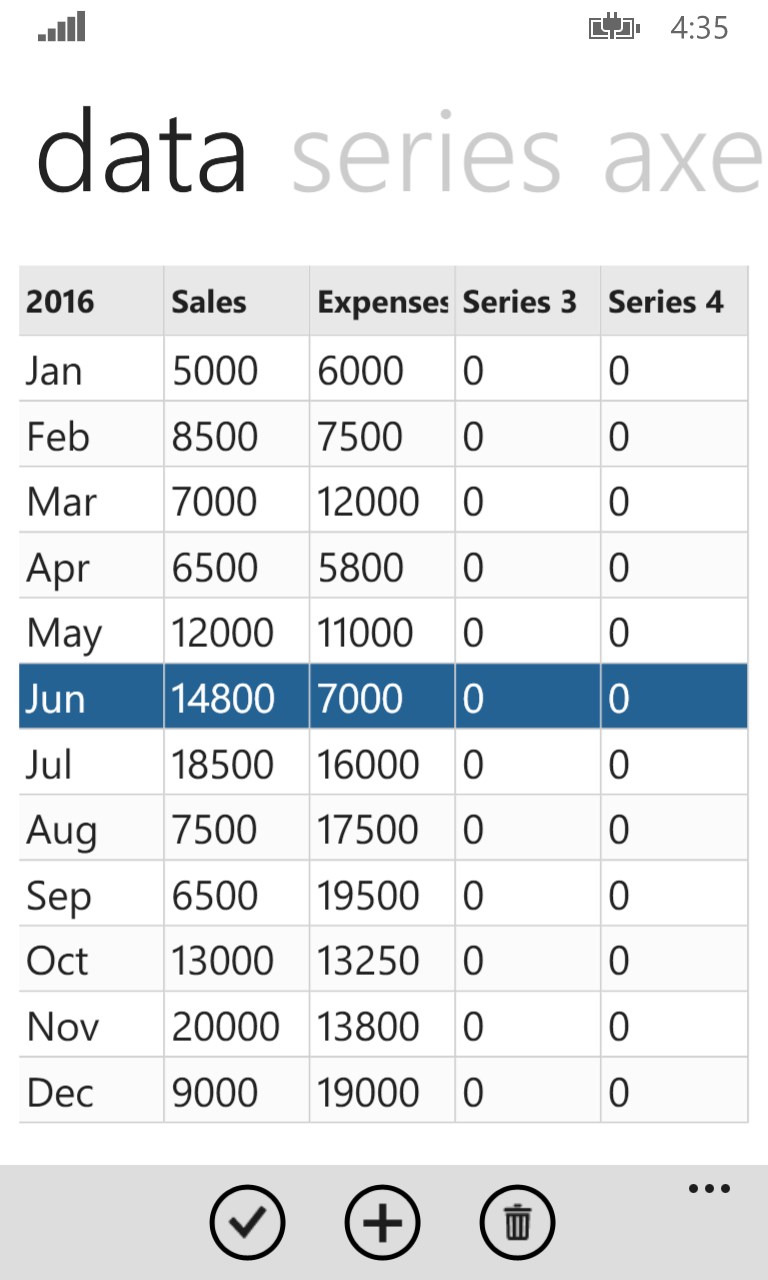The image size is (768, 1280).
Task: Select the Sales column header
Action: pos(236,301)
